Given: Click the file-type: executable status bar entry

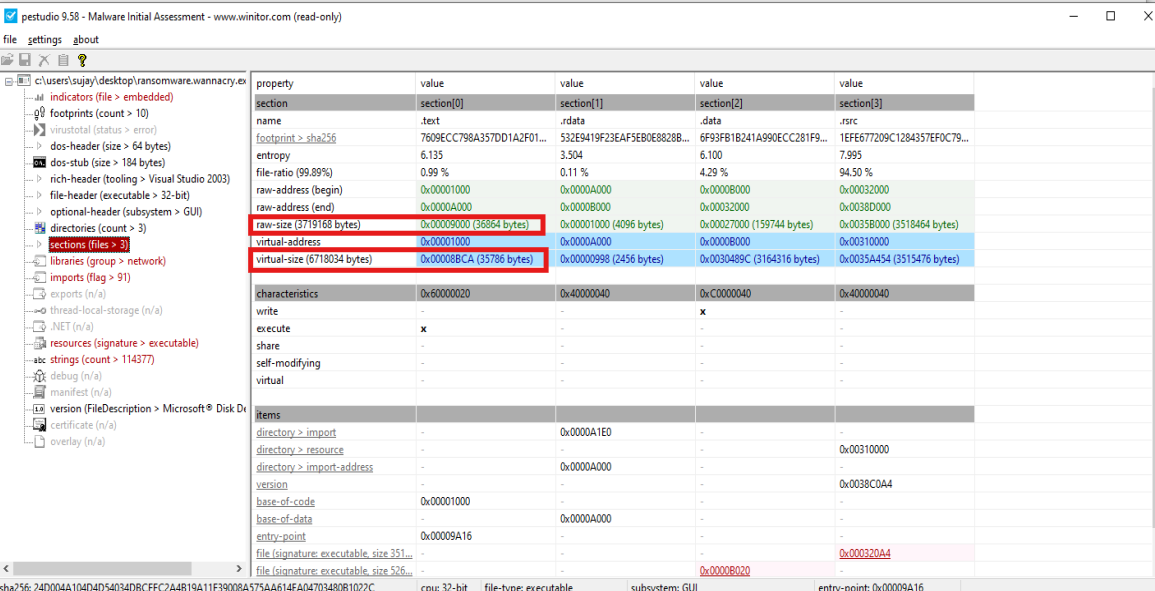Looking at the screenshot, I should [x=527, y=587].
